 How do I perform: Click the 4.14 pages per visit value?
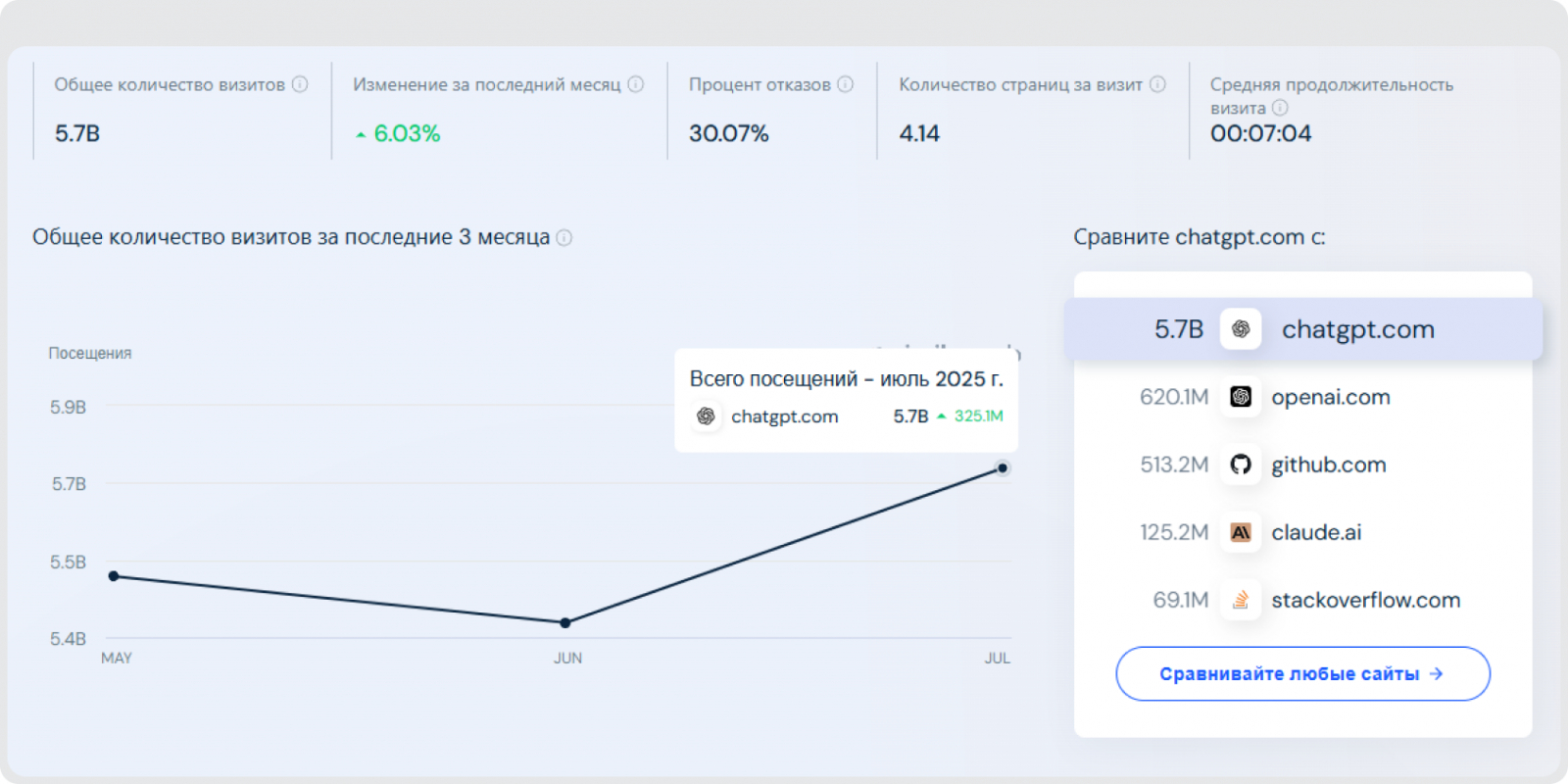click(919, 133)
